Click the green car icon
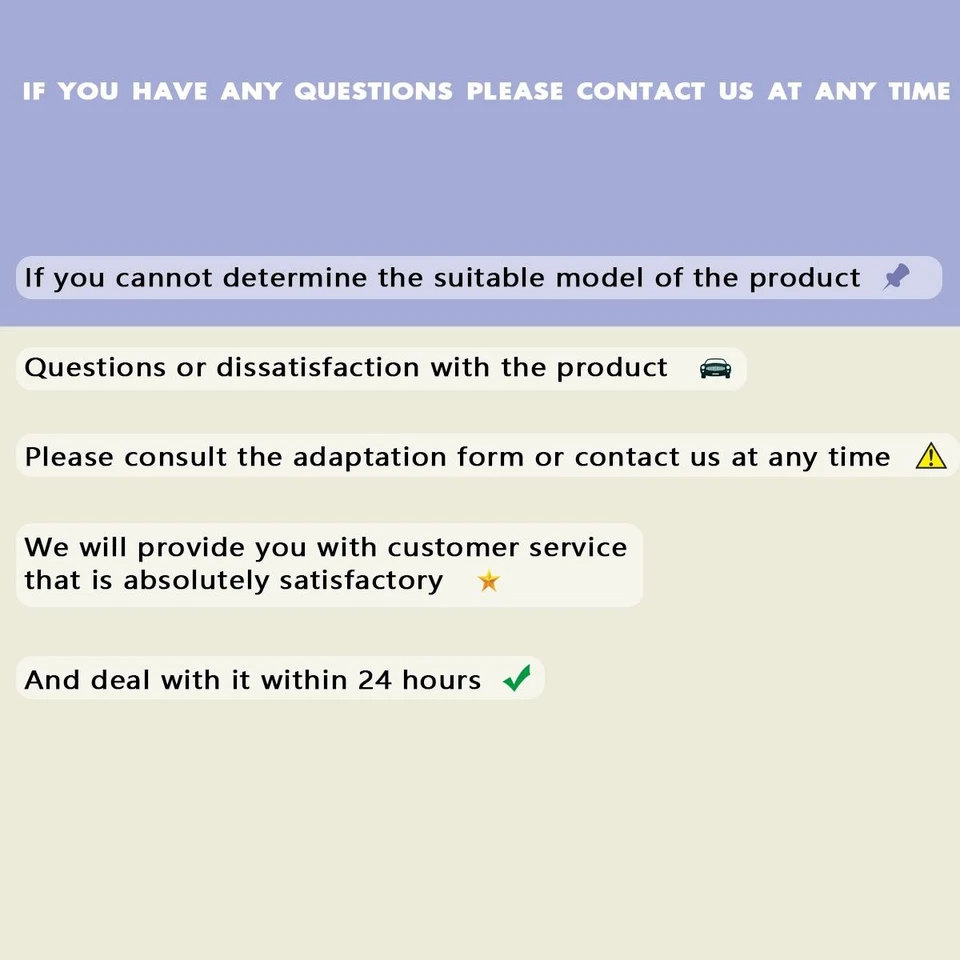Image resolution: width=960 pixels, height=960 pixels. point(715,368)
